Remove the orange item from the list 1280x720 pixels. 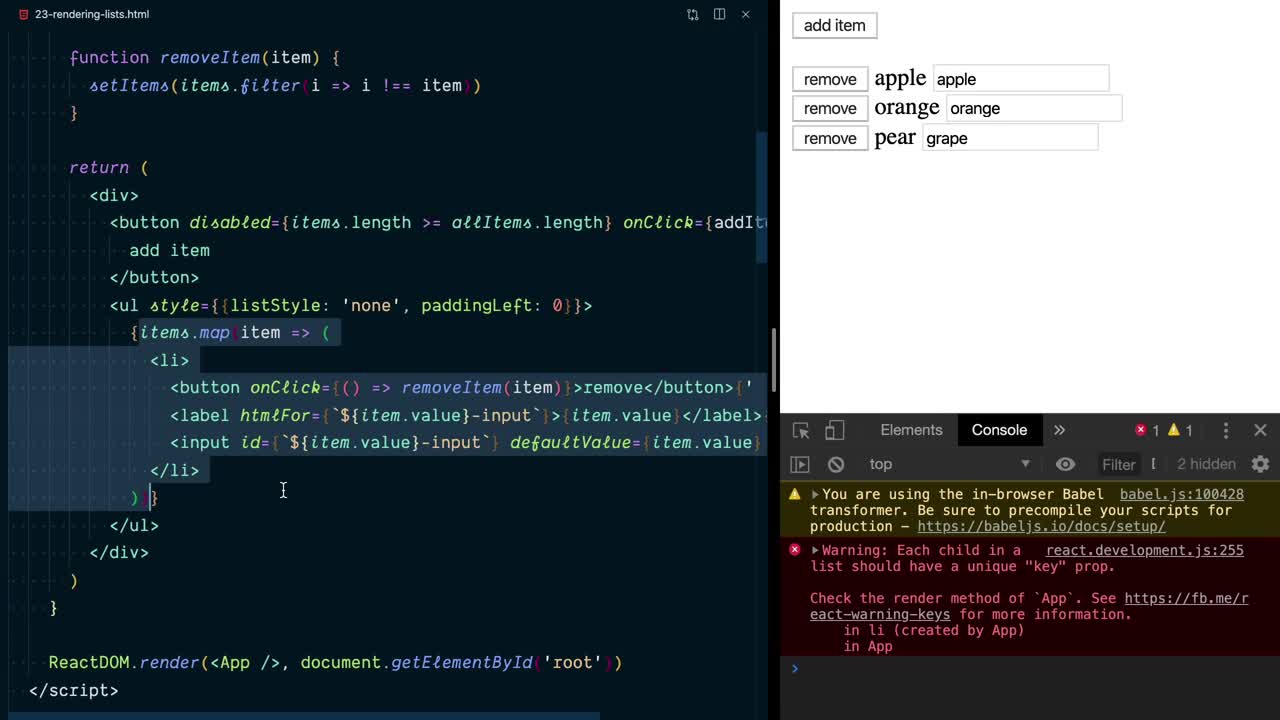(x=830, y=108)
